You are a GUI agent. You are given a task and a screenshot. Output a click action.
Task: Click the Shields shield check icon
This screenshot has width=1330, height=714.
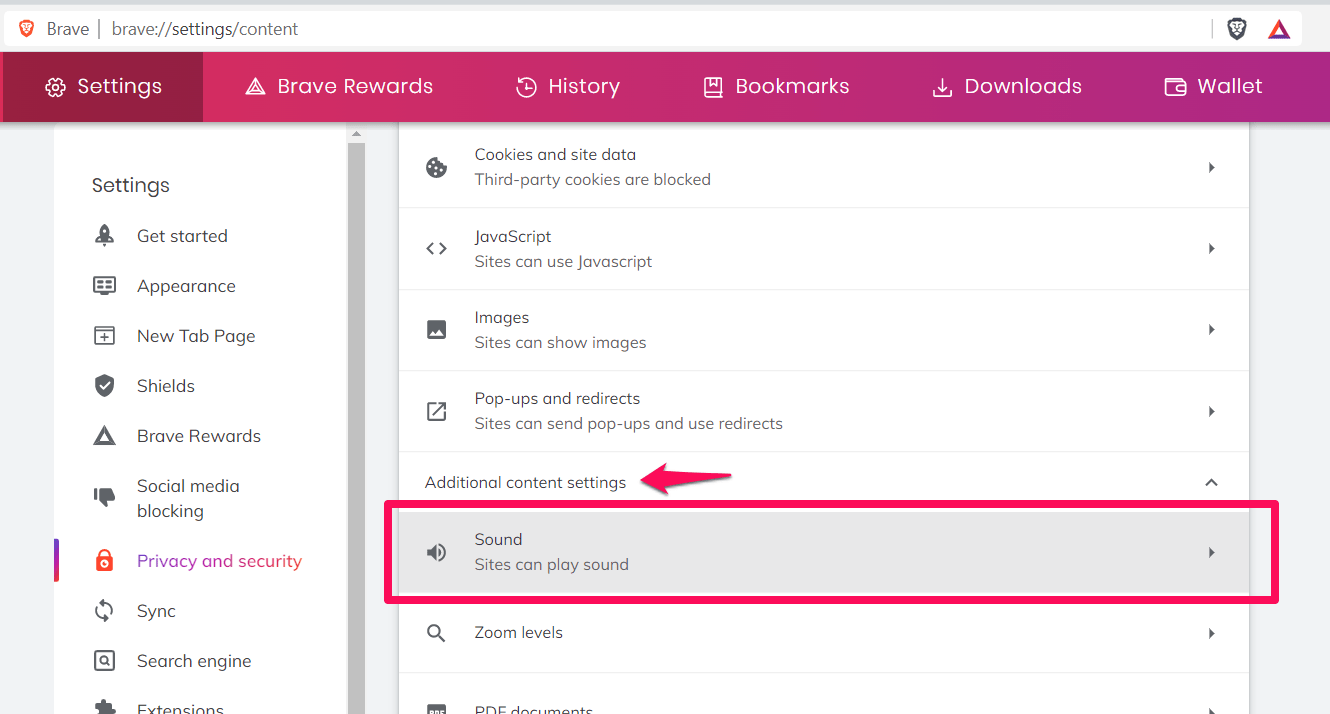[x=104, y=386]
